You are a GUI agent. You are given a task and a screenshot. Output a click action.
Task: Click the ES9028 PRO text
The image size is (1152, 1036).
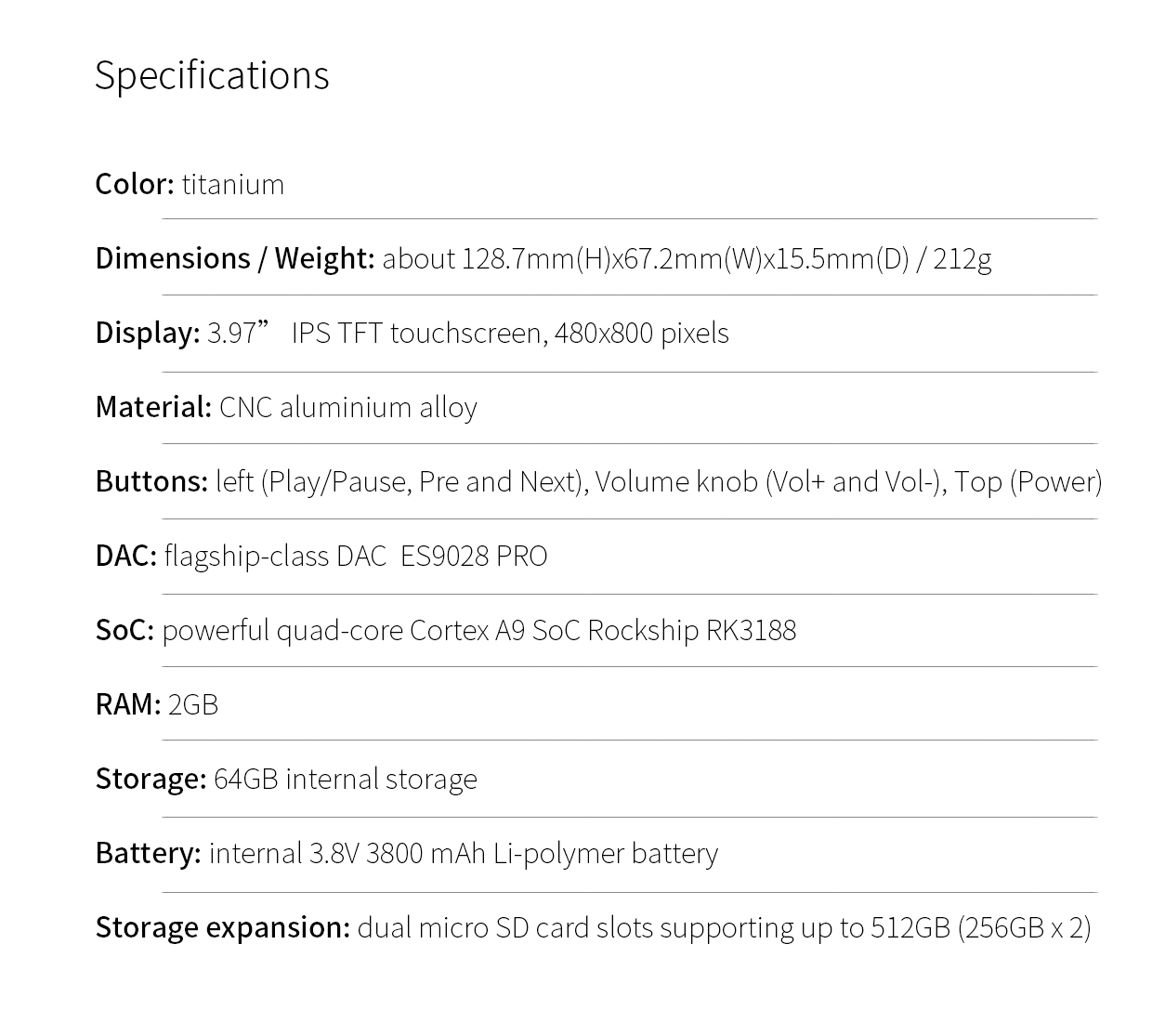pyautogui.click(x=474, y=556)
